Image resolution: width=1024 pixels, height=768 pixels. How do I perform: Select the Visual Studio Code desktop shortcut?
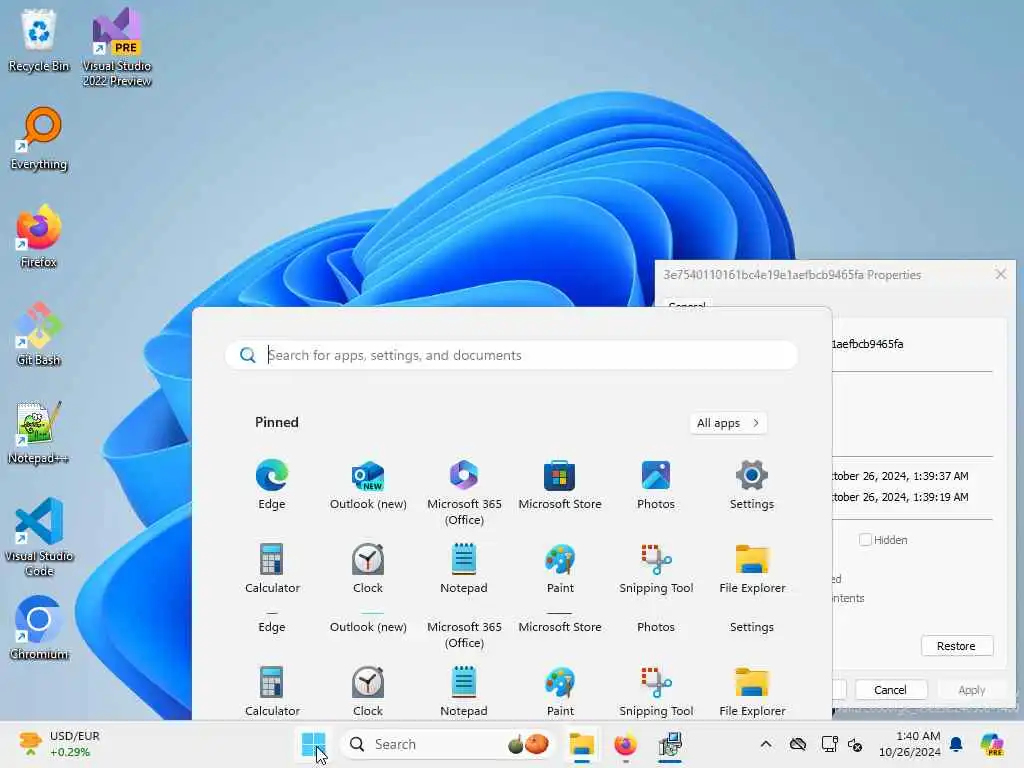click(x=39, y=537)
